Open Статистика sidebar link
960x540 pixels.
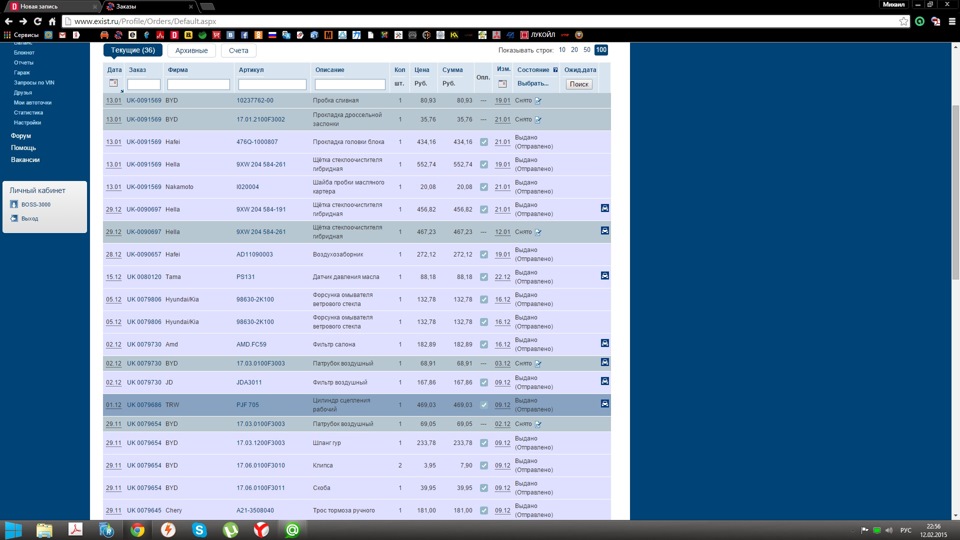pos(28,113)
